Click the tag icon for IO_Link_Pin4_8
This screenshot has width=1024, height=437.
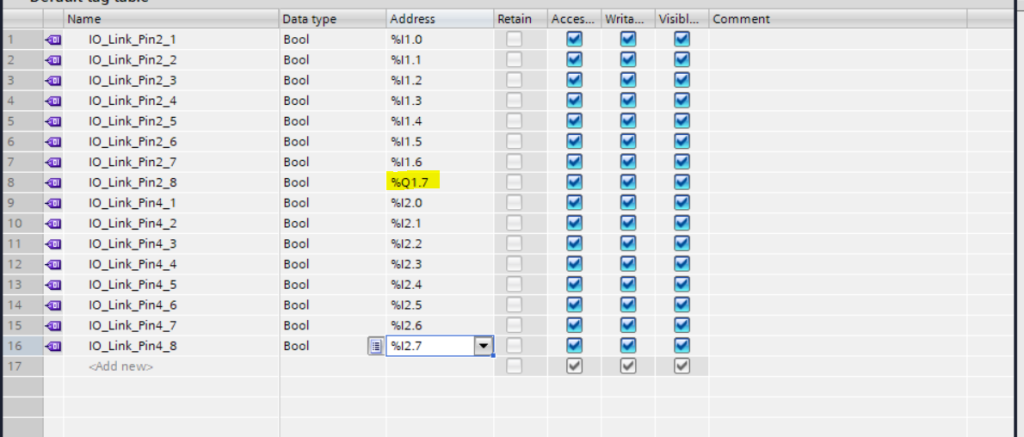coord(53,346)
